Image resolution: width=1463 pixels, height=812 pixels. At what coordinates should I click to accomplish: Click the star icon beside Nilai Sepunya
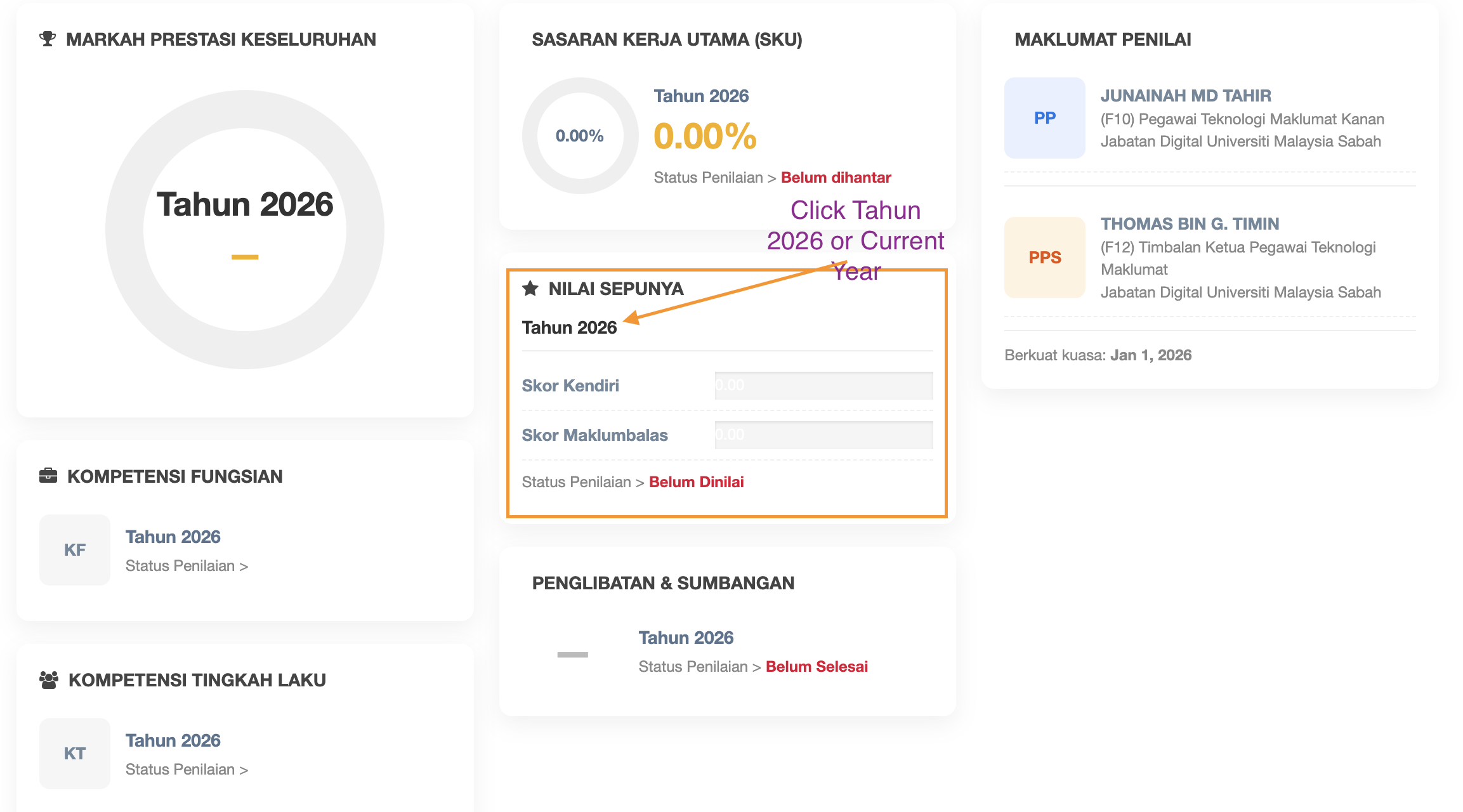point(530,289)
